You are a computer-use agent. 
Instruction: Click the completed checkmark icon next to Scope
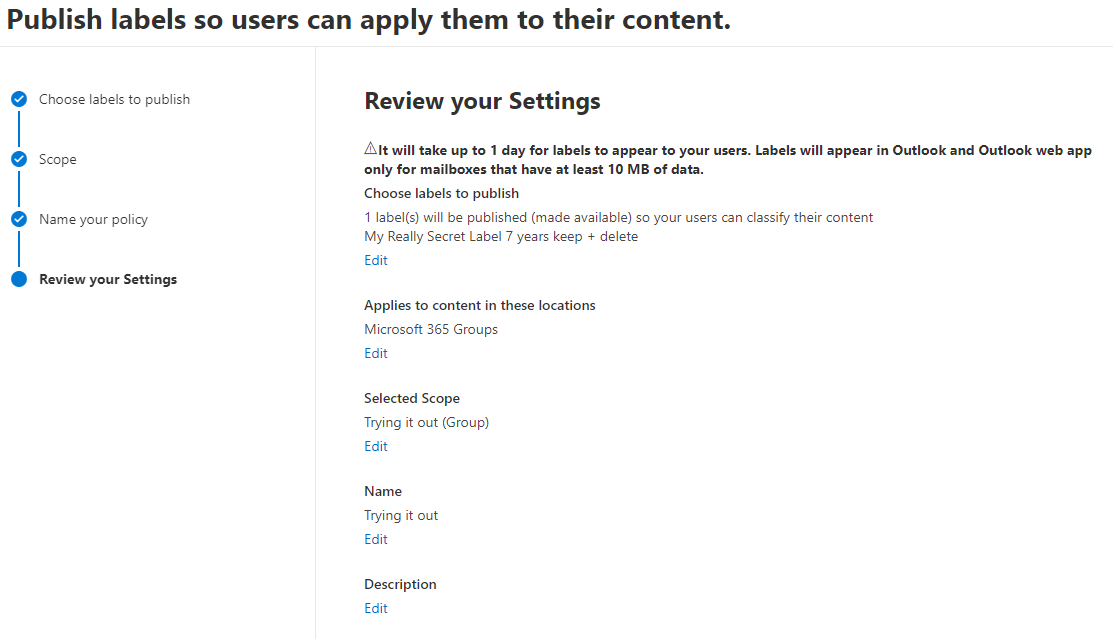coord(19,159)
